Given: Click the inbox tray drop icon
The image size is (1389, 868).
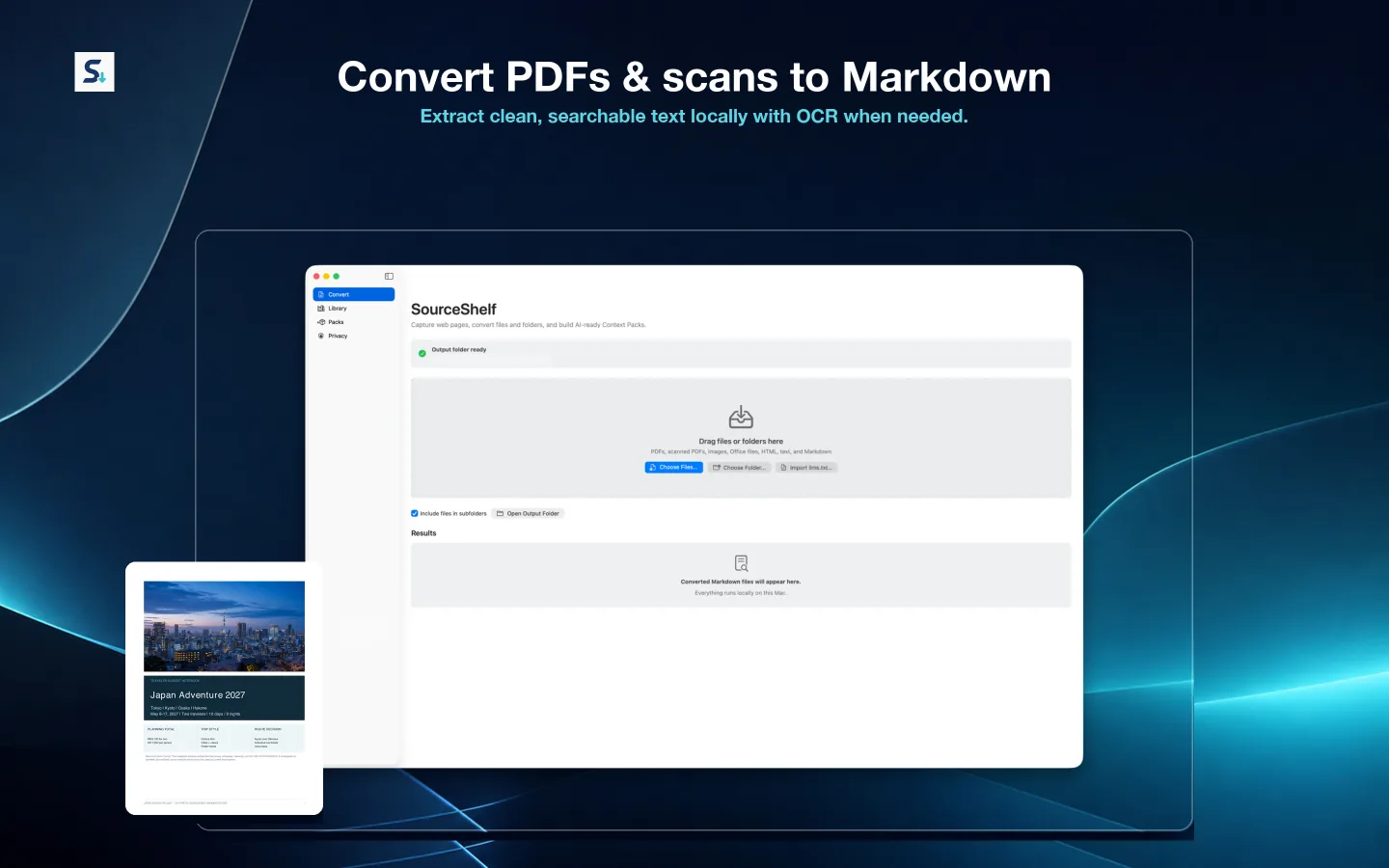Looking at the screenshot, I should (x=741, y=418).
